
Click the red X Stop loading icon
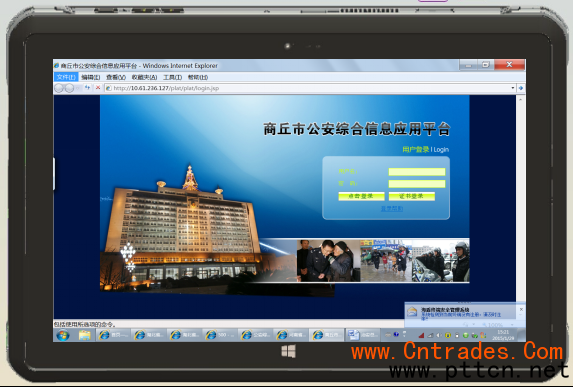click(98, 88)
